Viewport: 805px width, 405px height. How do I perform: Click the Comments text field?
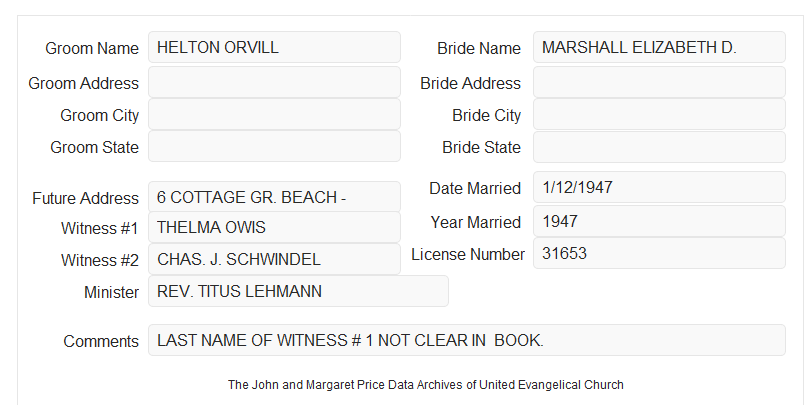467,340
